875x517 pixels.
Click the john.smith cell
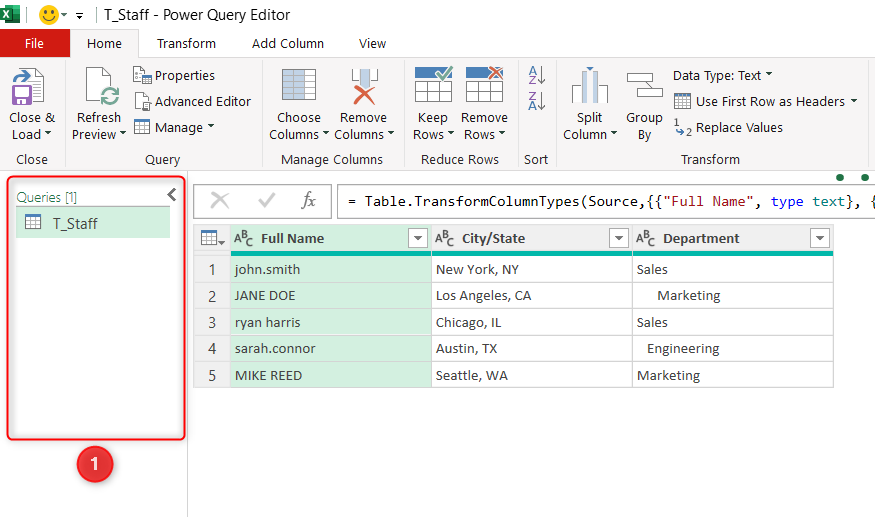point(331,269)
